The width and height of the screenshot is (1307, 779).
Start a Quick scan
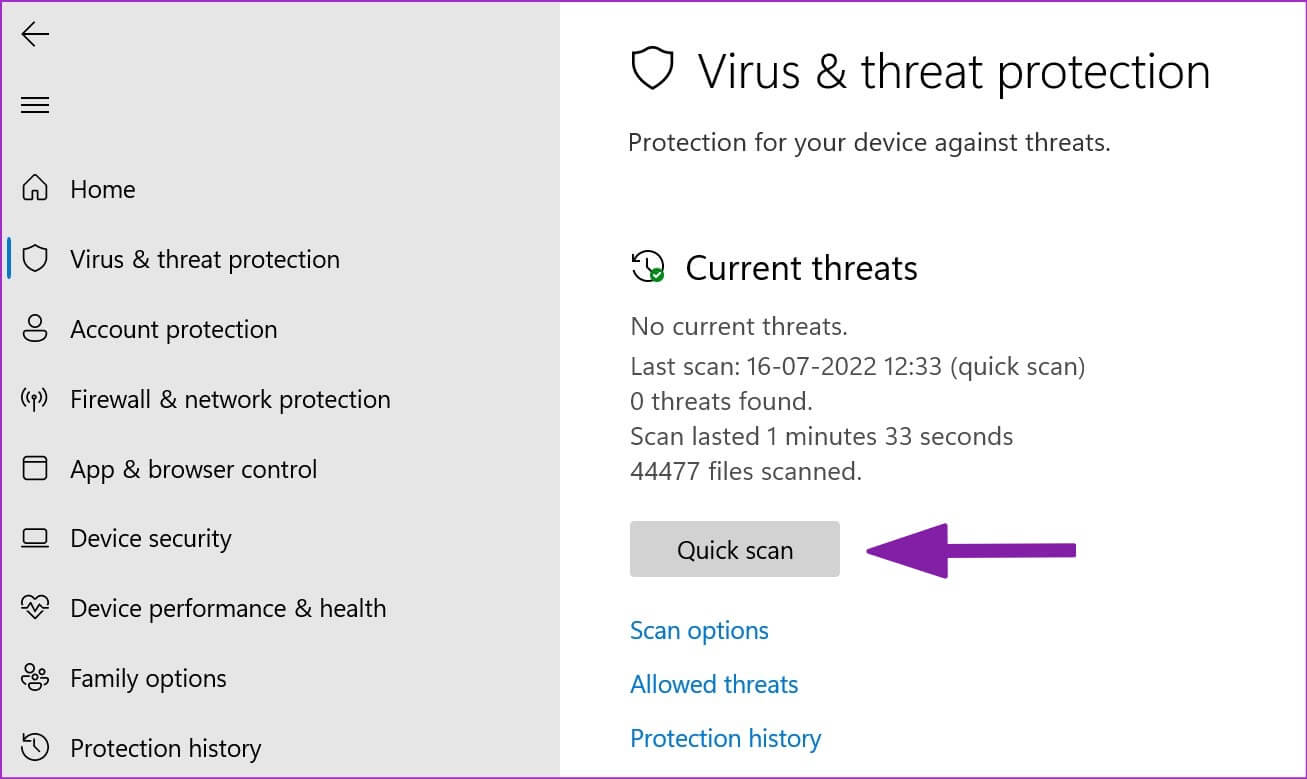click(735, 549)
